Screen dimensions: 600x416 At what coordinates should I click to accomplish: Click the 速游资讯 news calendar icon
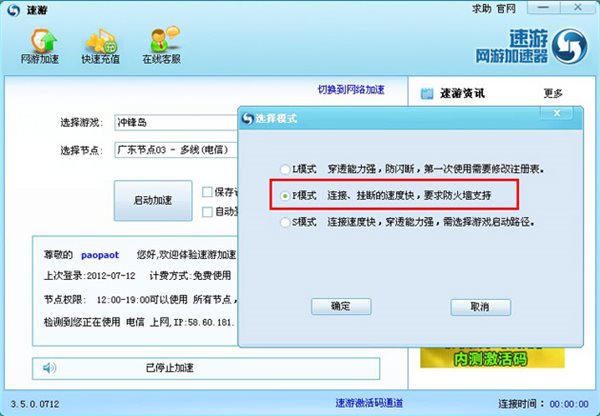pos(427,93)
